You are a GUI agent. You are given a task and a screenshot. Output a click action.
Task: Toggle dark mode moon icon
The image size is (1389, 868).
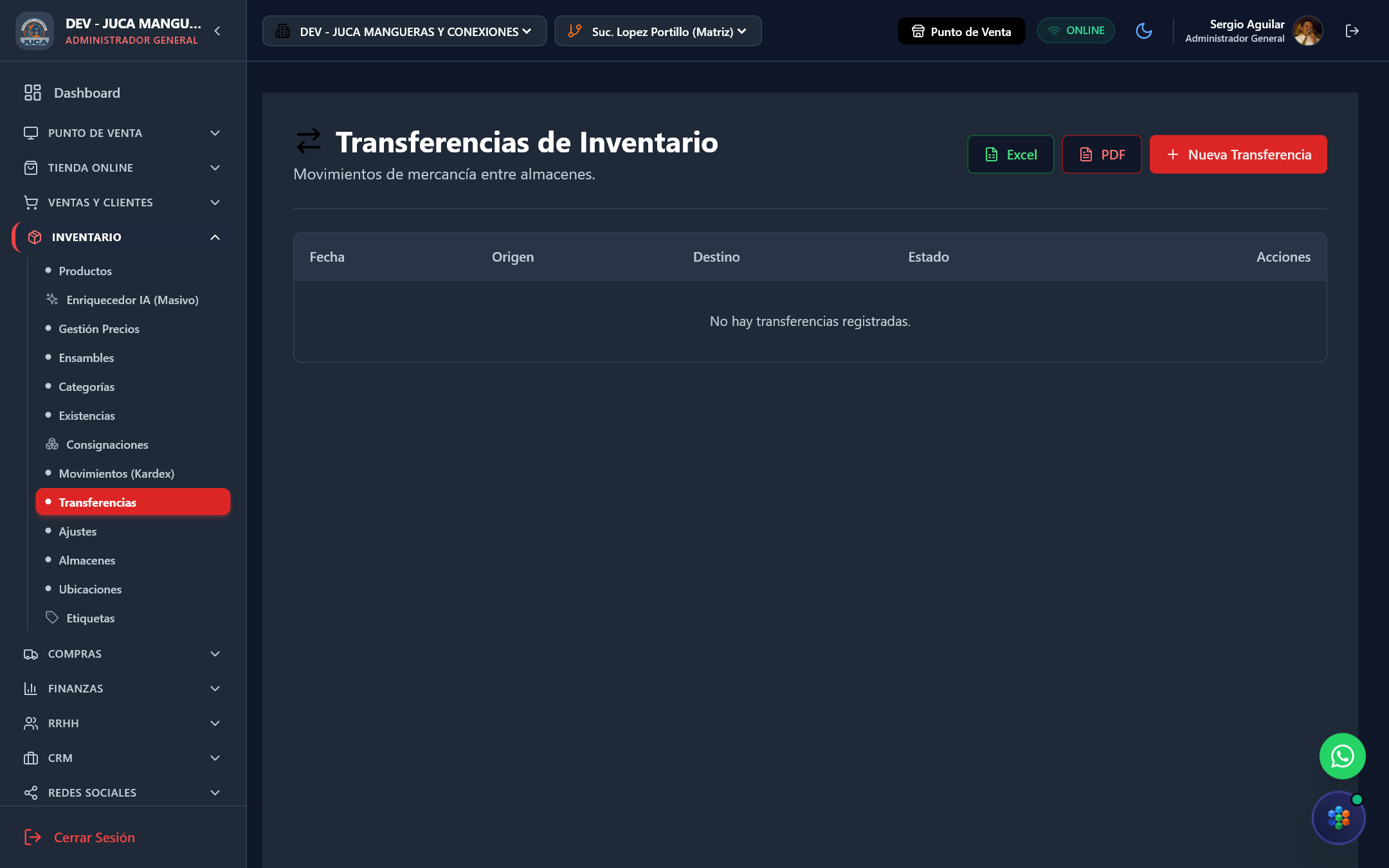click(x=1144, y=31)
